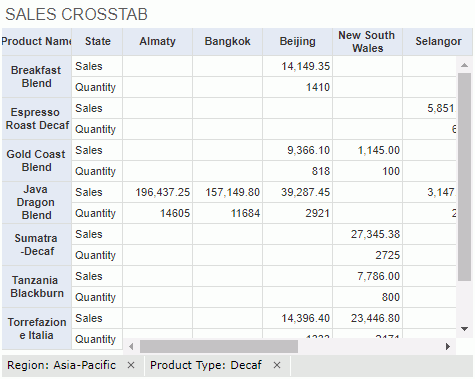Image resolution: width=475 pixels, height=379 pixels.
Task: Select the Java Dragon Blend row header
Action: [x=37, y=202]
